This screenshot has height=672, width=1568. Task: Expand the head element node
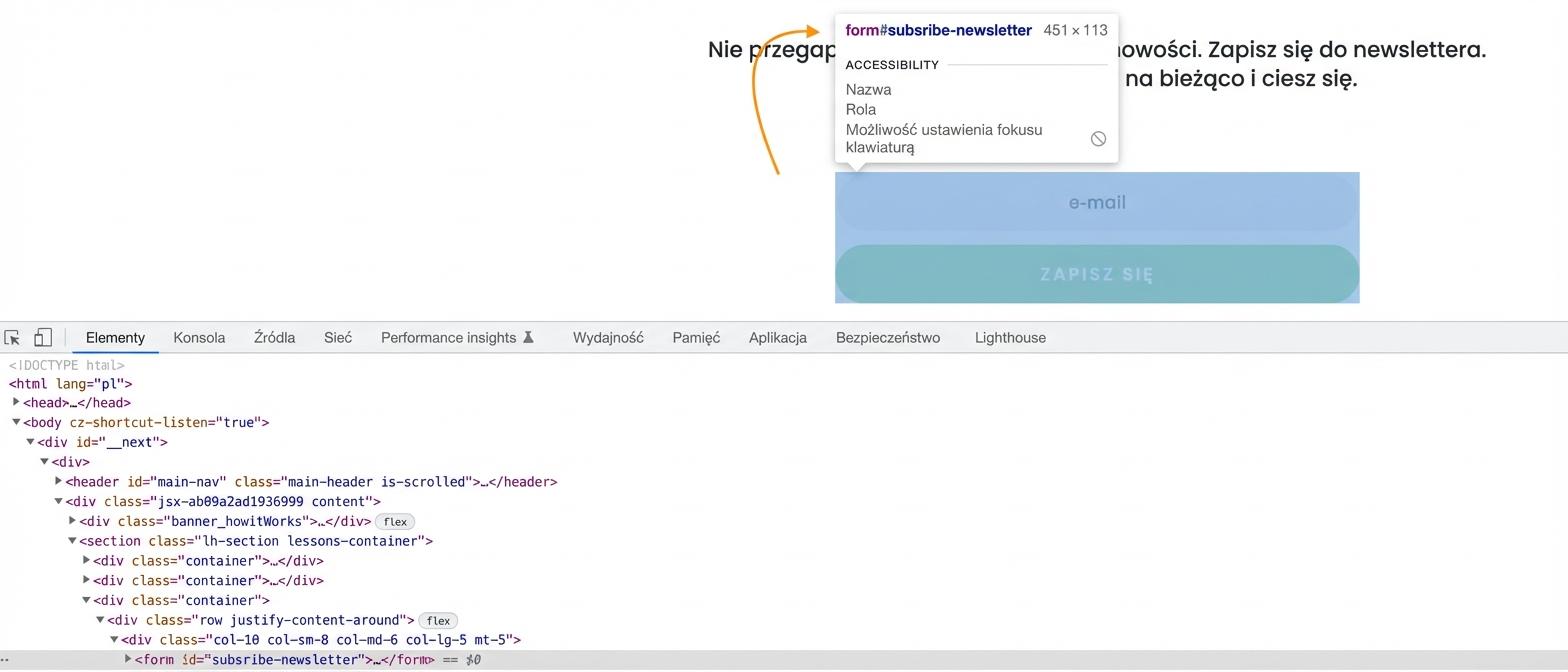click(x=16, y=402)
